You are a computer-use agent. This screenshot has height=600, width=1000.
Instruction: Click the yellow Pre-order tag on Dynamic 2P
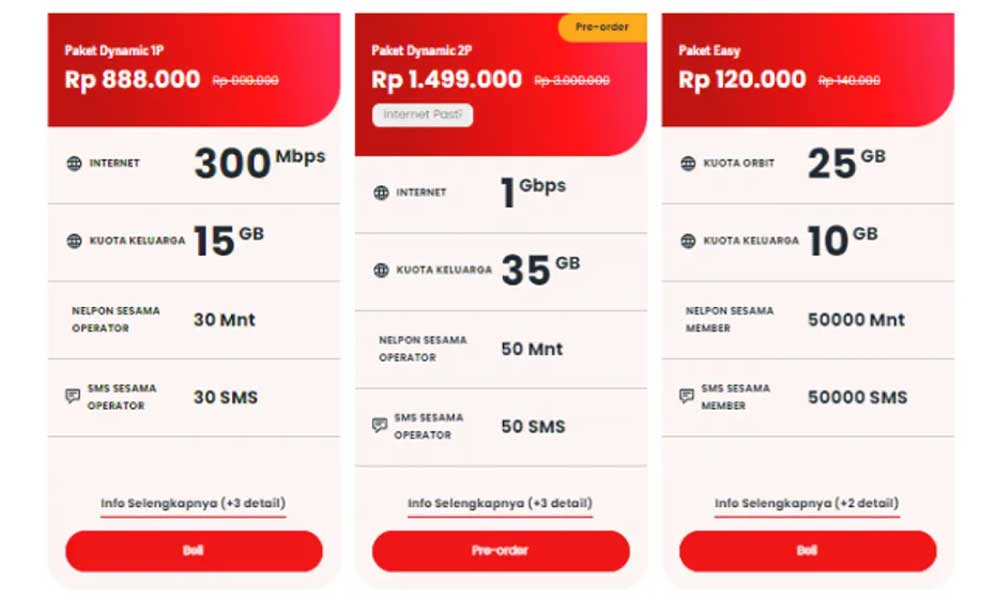click(x=602, y=27)
